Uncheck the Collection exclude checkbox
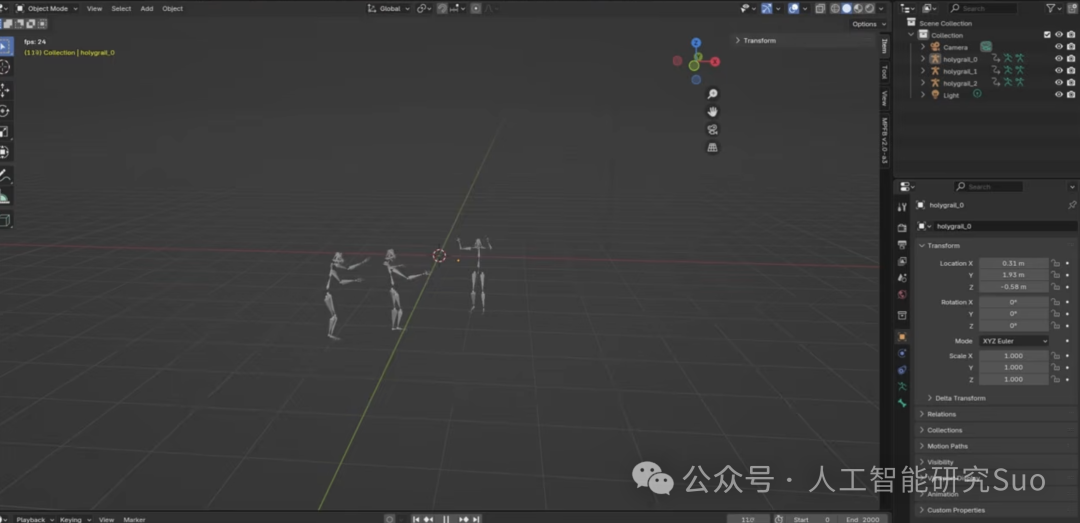Viewport: 1080px width, 523px height. pyautogui.click(x=1048, y=34)
